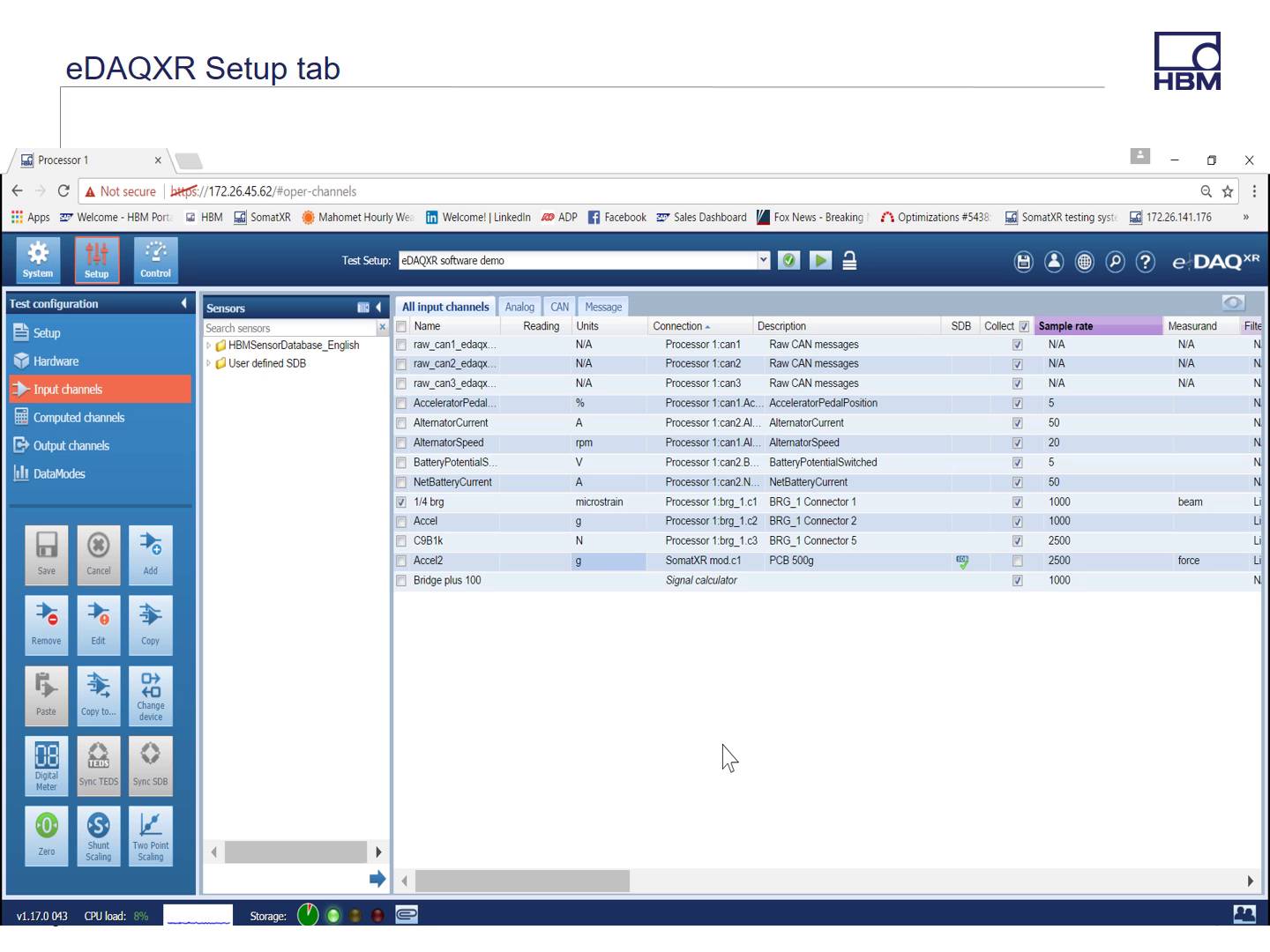Switch to the CAN tab
Screen dimensions: 1270x952
click(559, 307)
